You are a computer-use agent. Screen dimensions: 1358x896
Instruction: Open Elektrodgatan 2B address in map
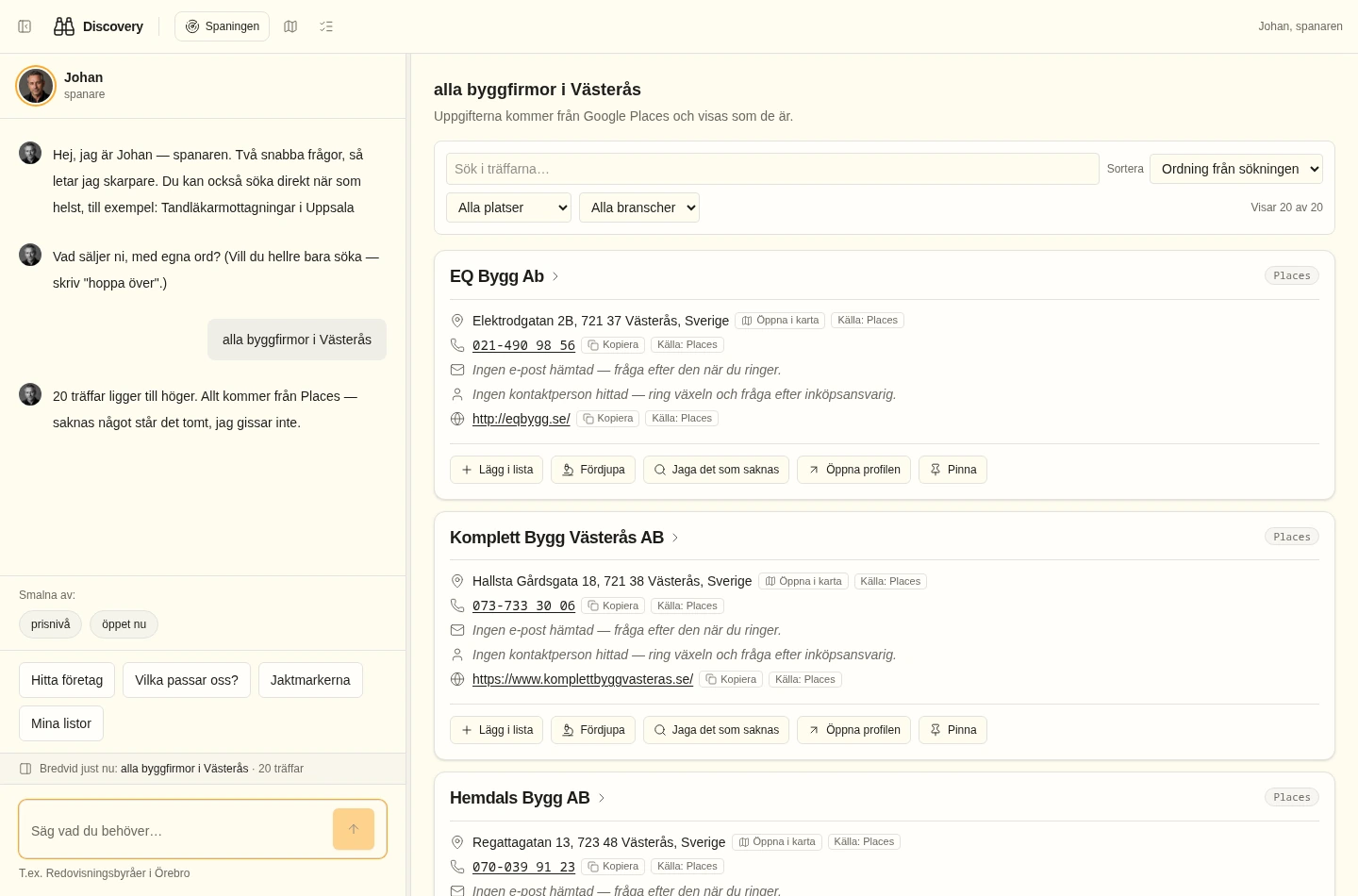tap(780, 321)
